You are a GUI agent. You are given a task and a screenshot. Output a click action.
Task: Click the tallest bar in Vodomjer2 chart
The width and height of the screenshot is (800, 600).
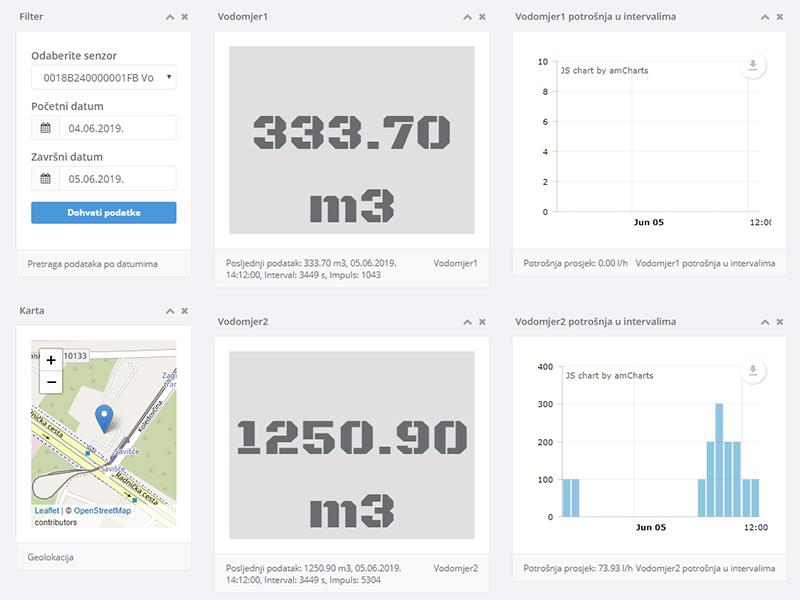pyautogui.click(x=719, y=460)
